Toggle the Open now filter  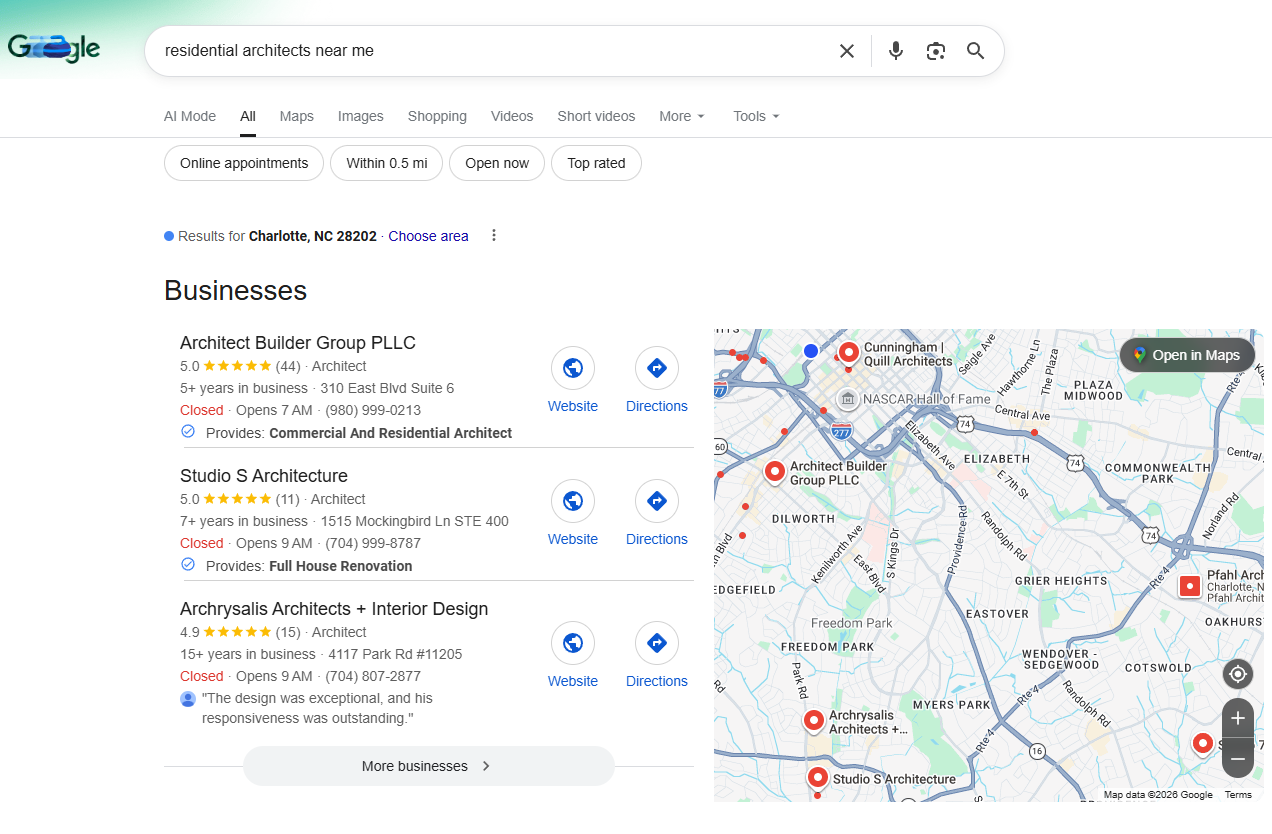(496, 163)
